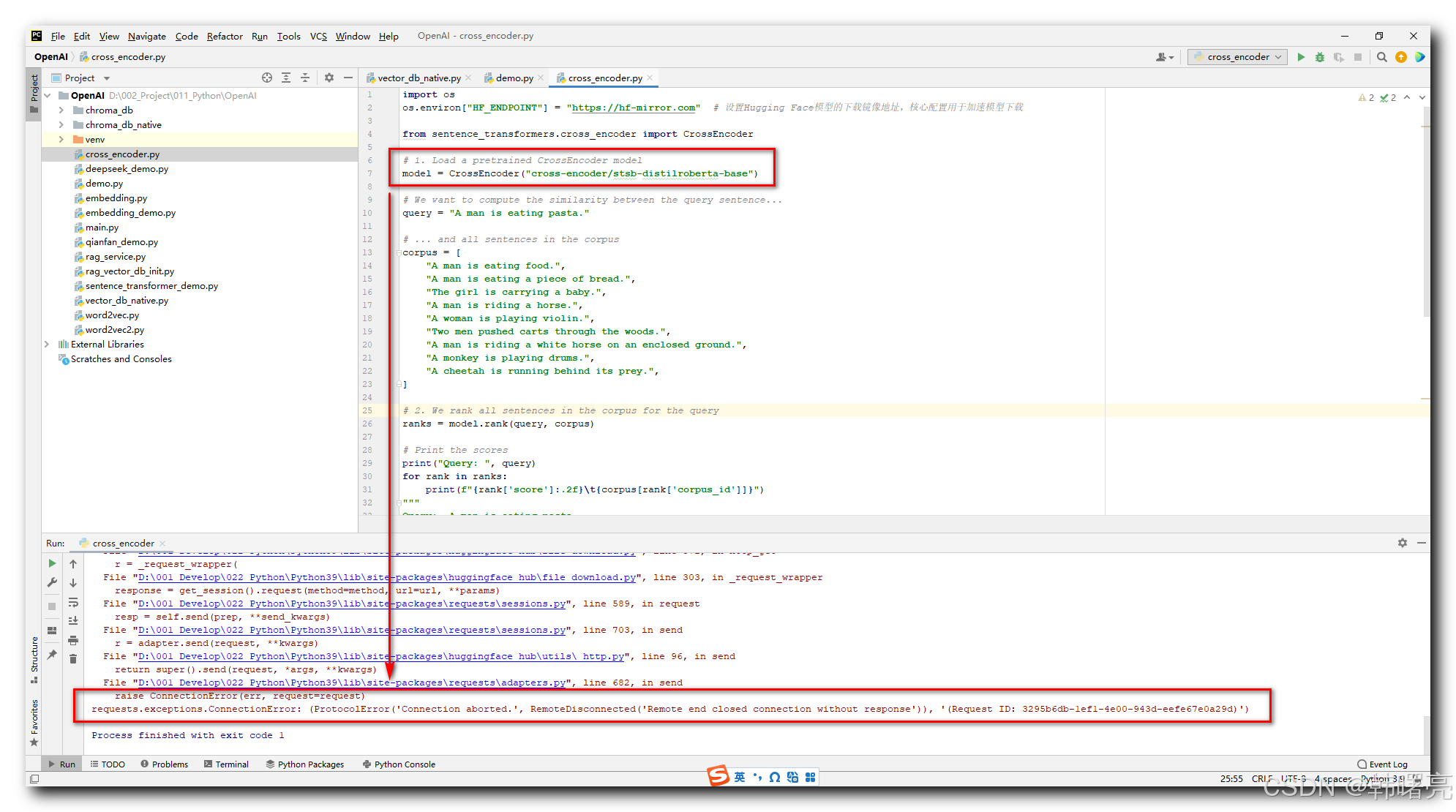Run cross_encoder with the green play button
Image resolution: width=1456 pixels, height=812 pixels.
point(1301,56)
